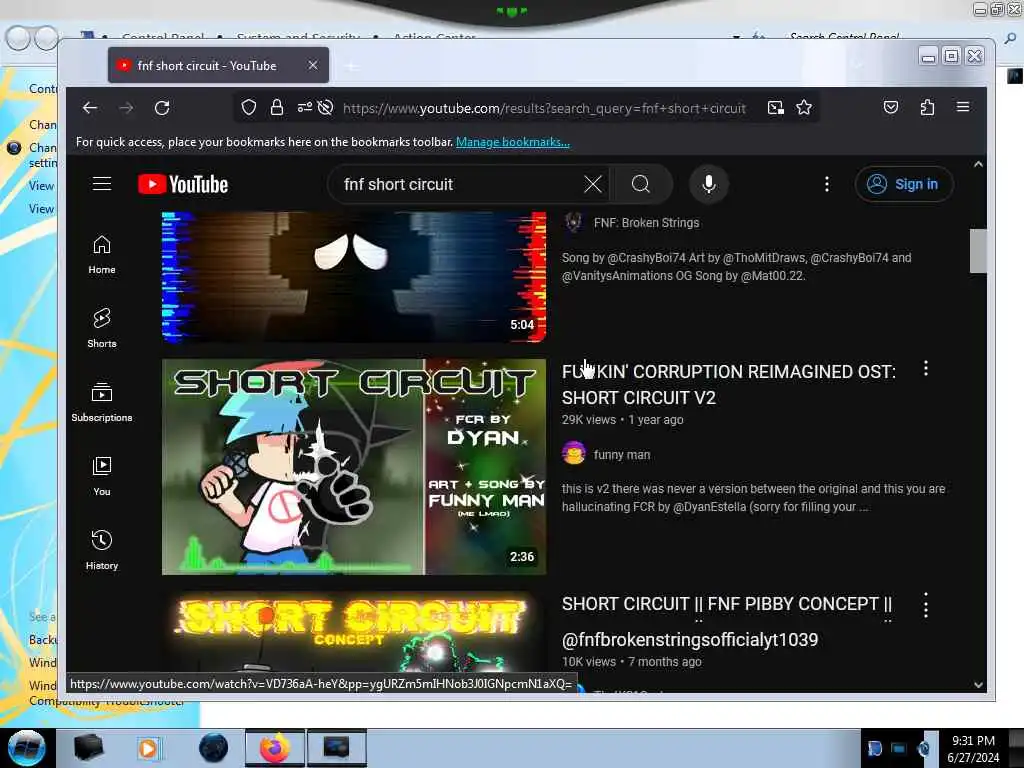
Task: Click the autoplay blocked icon in address bar
Action: 325,107
